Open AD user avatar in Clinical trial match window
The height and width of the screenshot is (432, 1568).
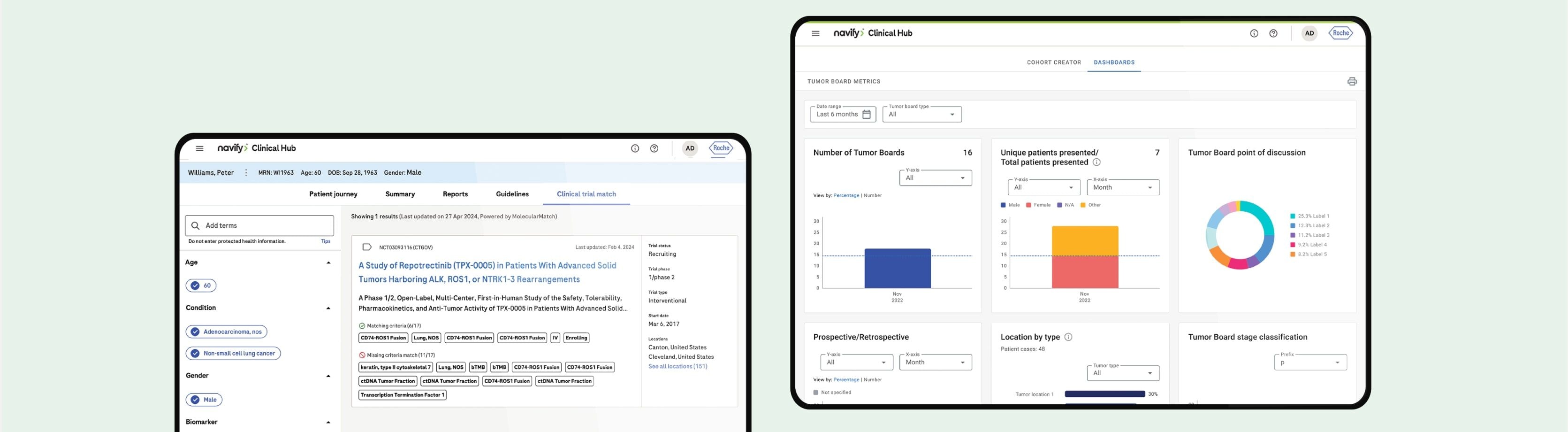[x=690, y=148]
